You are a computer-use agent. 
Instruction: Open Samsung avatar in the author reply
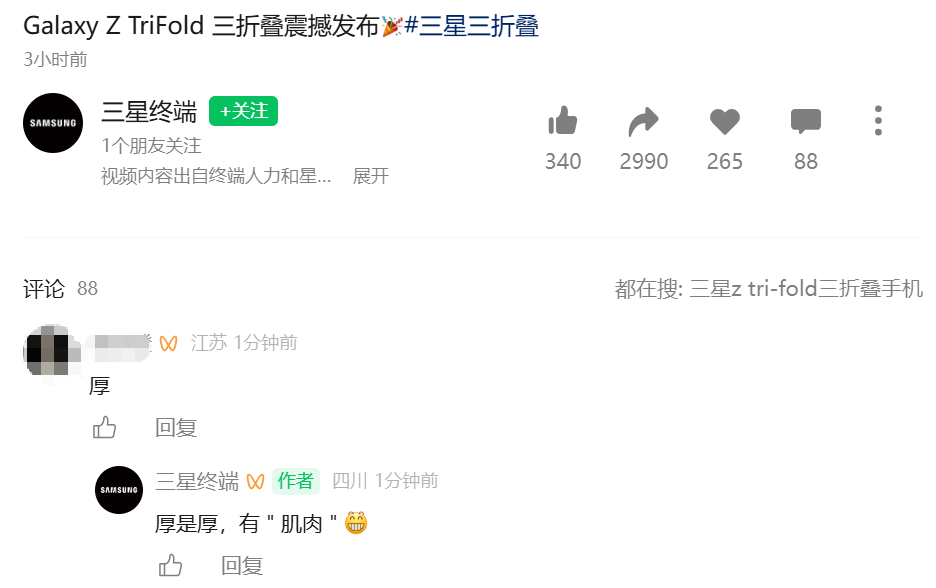pyautogui.click(x=119, y=490)
